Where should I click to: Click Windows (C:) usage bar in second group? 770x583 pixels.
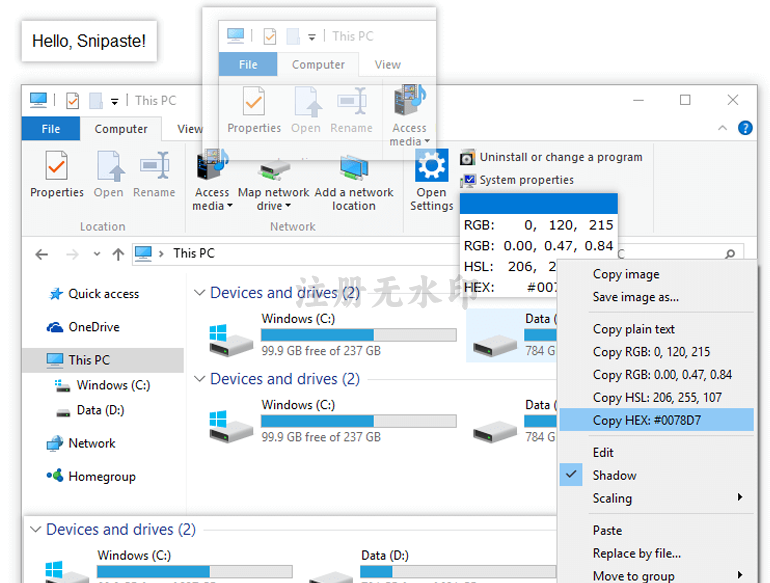click(358, 421)
